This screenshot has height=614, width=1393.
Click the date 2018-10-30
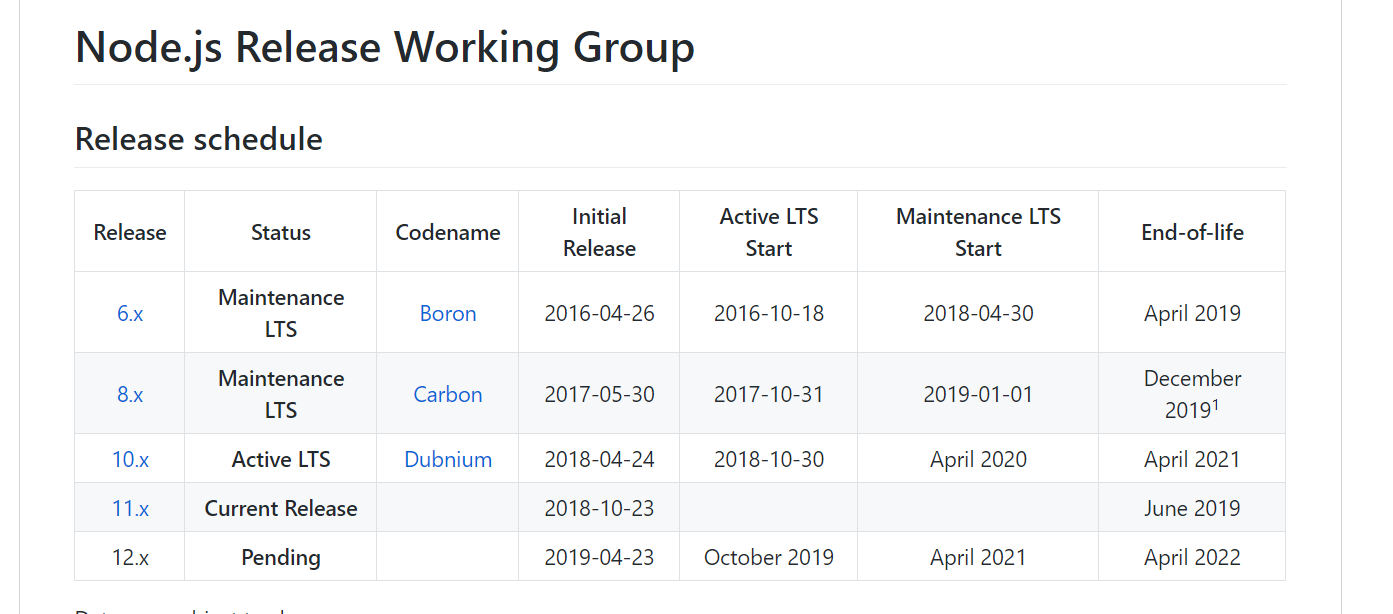(x=769, y=459)
